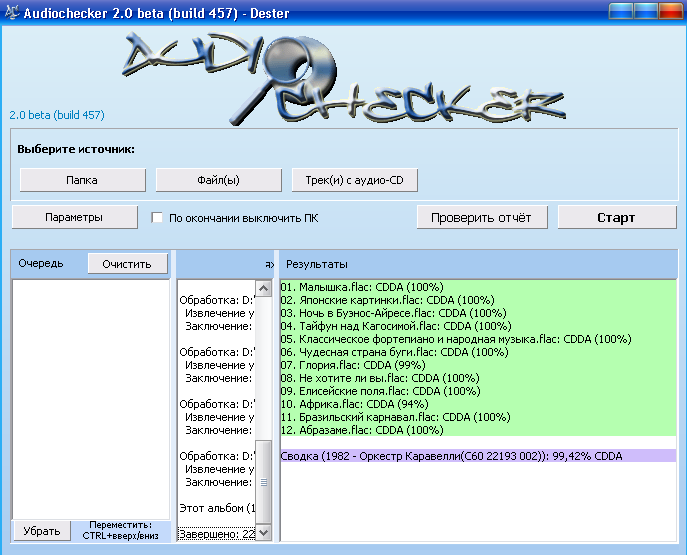Click Проверить отчёт button
Screen dimensions: 687x555
[482, 217]
